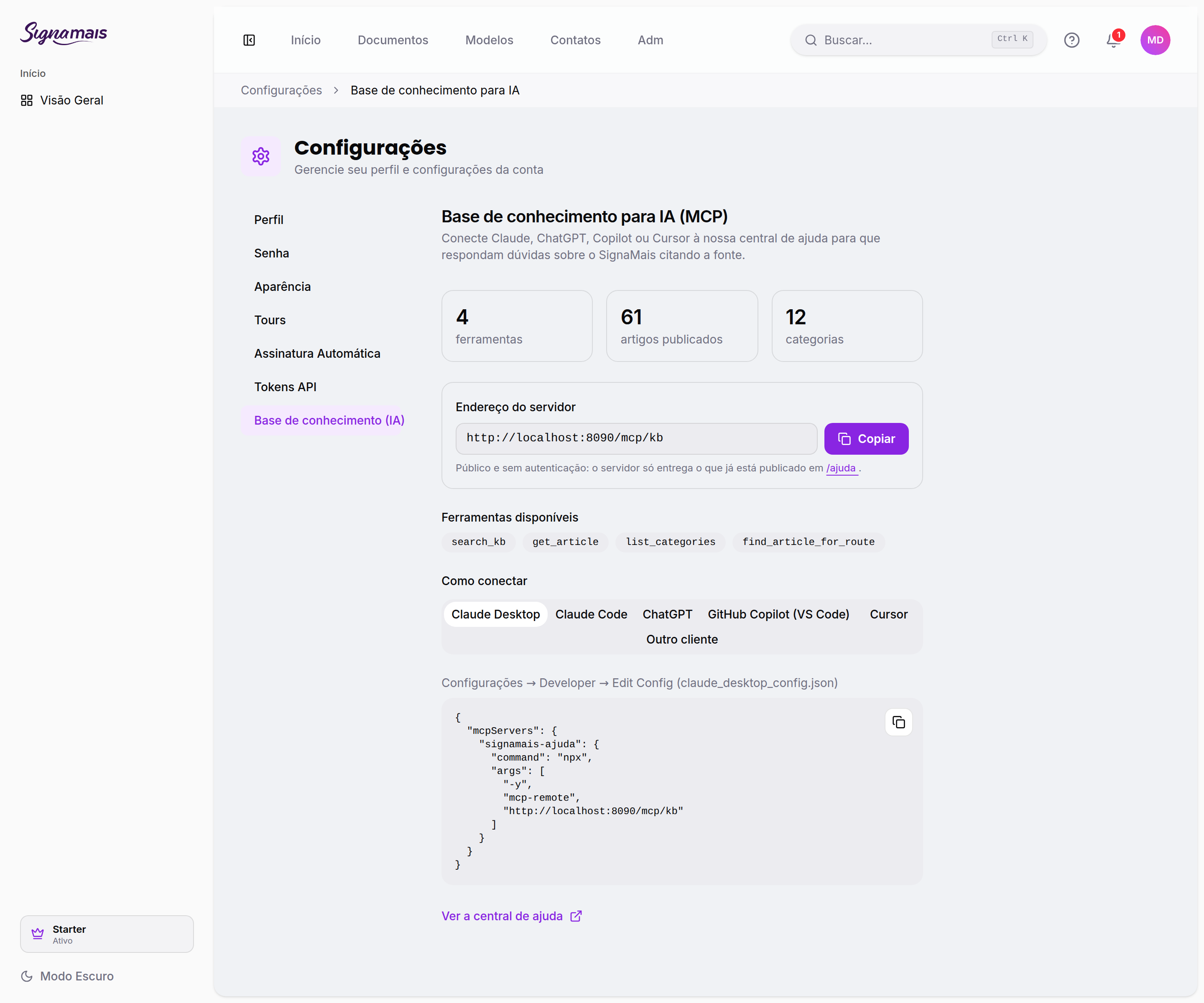Click the Base de conhecimento para IA breadcrumb

click(435, 91)
